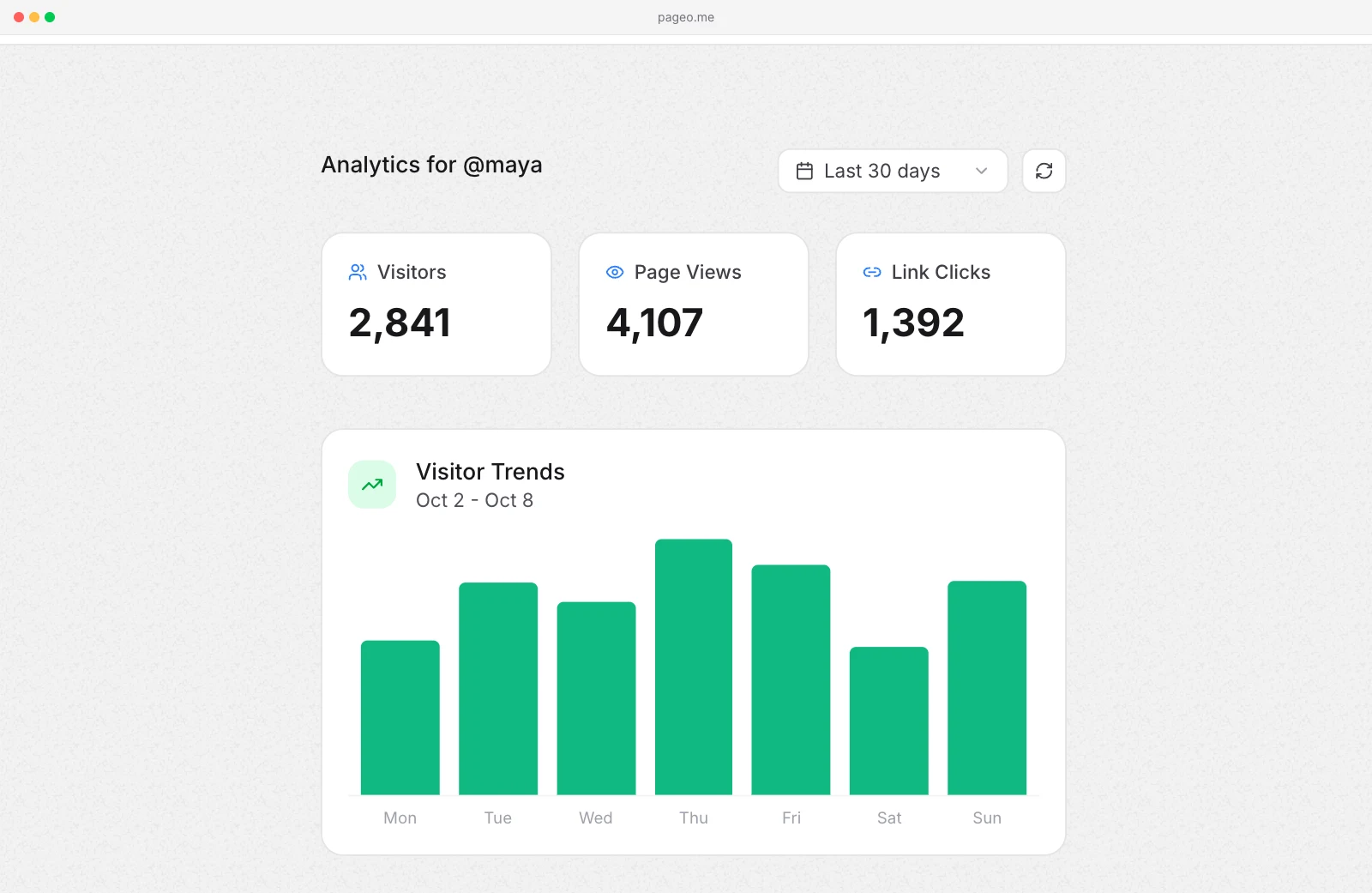
Task: Select the Page Views value 4,107
Action: click(654, 323)
